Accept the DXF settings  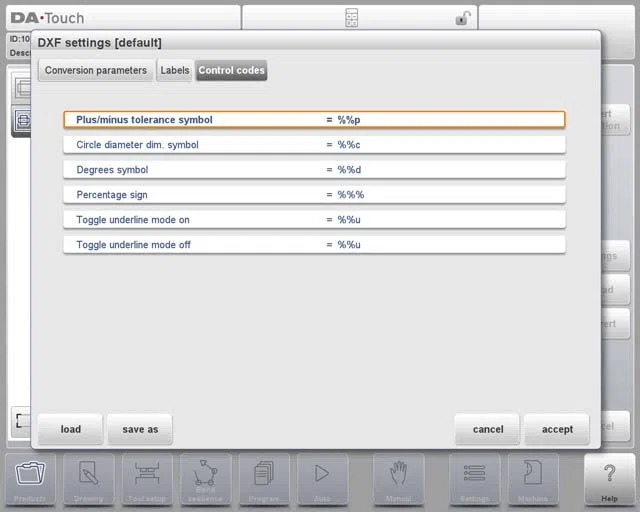557,429
